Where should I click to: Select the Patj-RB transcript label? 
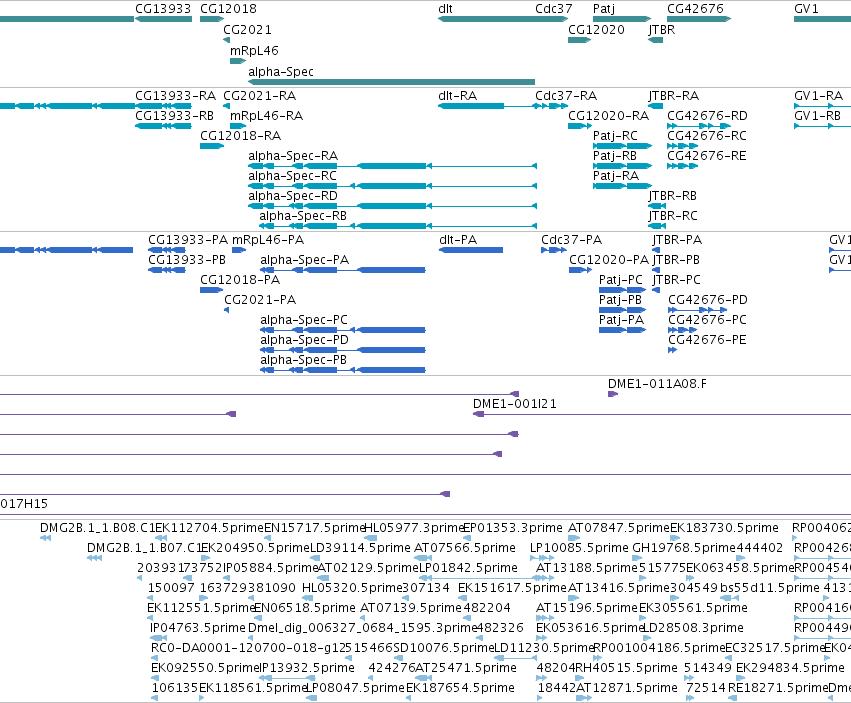coord(614,156)
